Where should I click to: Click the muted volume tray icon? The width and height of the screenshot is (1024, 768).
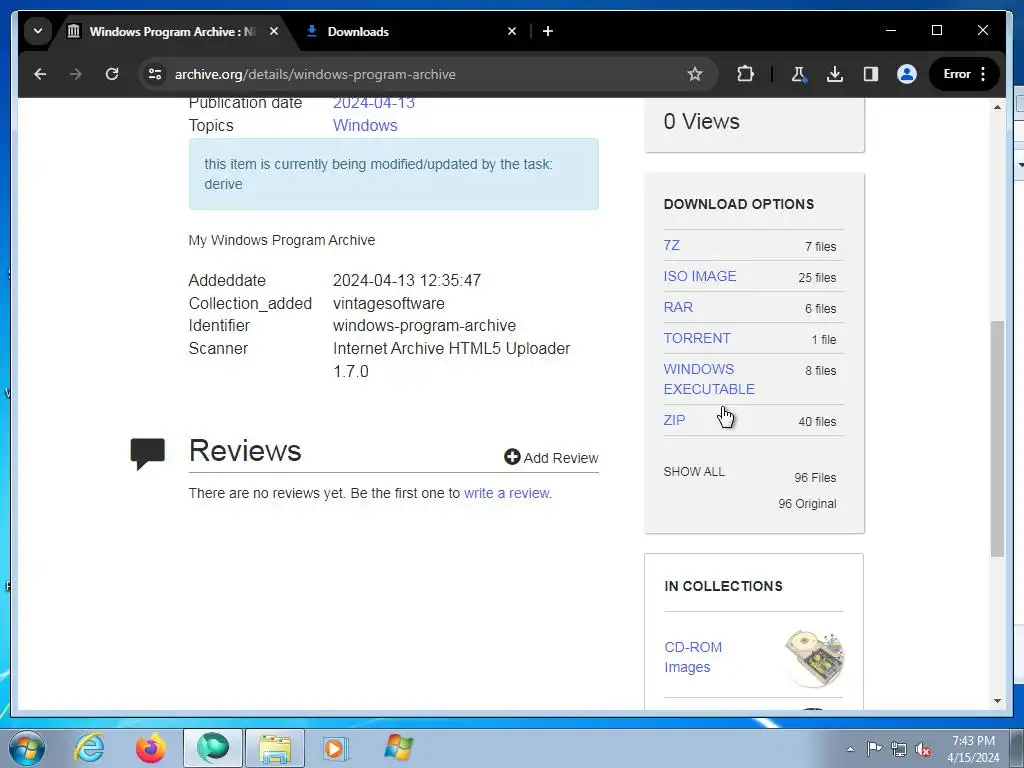point(923,749)
